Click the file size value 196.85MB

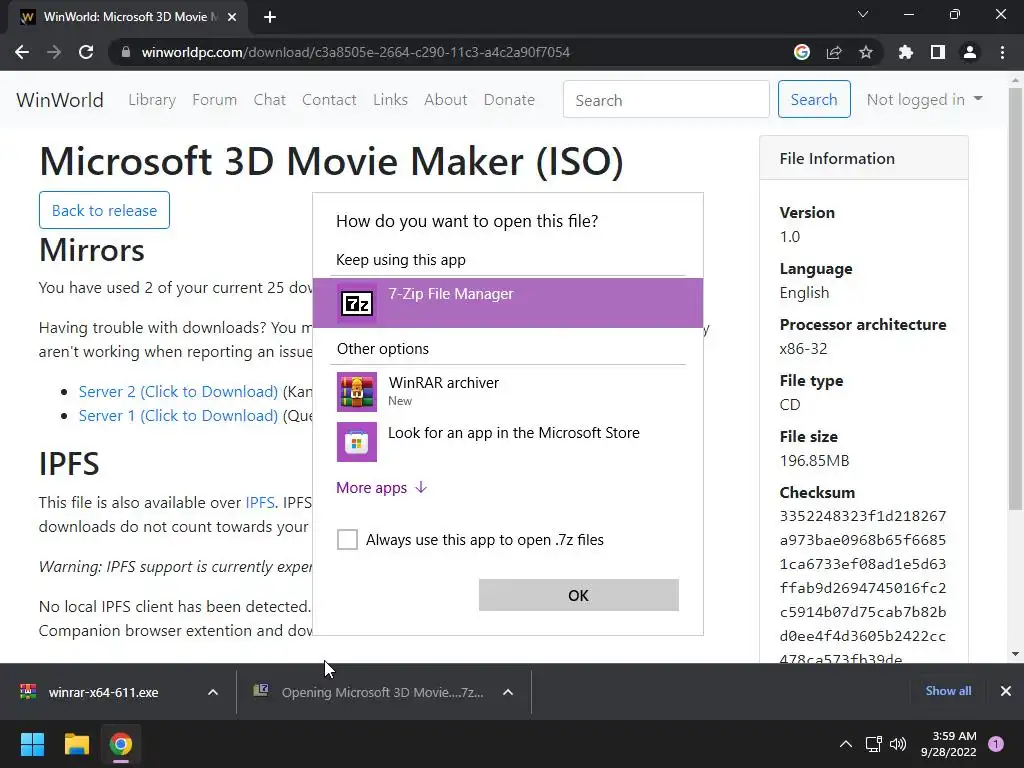(x=814, y=461)
